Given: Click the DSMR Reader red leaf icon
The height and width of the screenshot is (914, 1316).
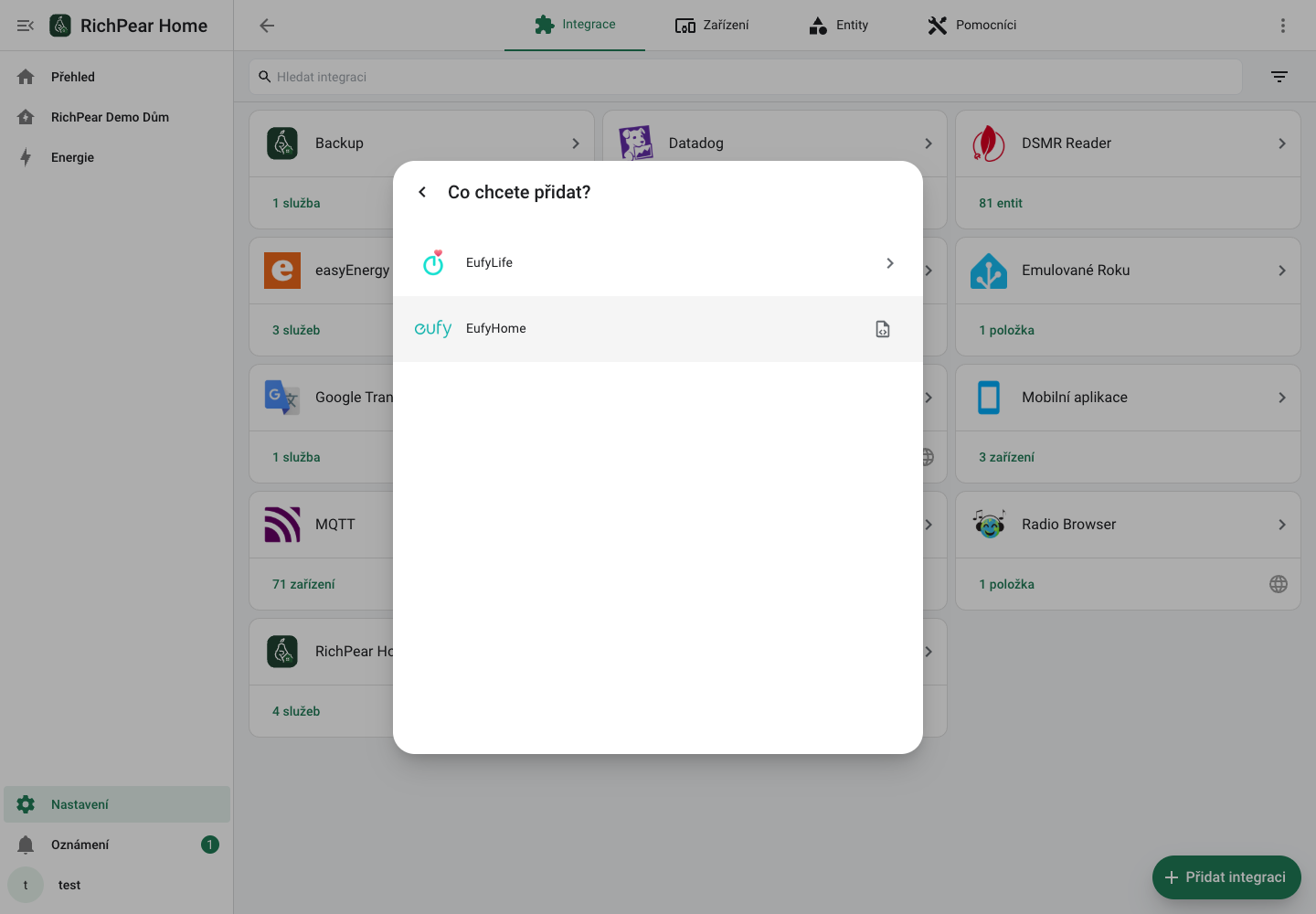Looking at the screenshot, I should pos(989,143).
